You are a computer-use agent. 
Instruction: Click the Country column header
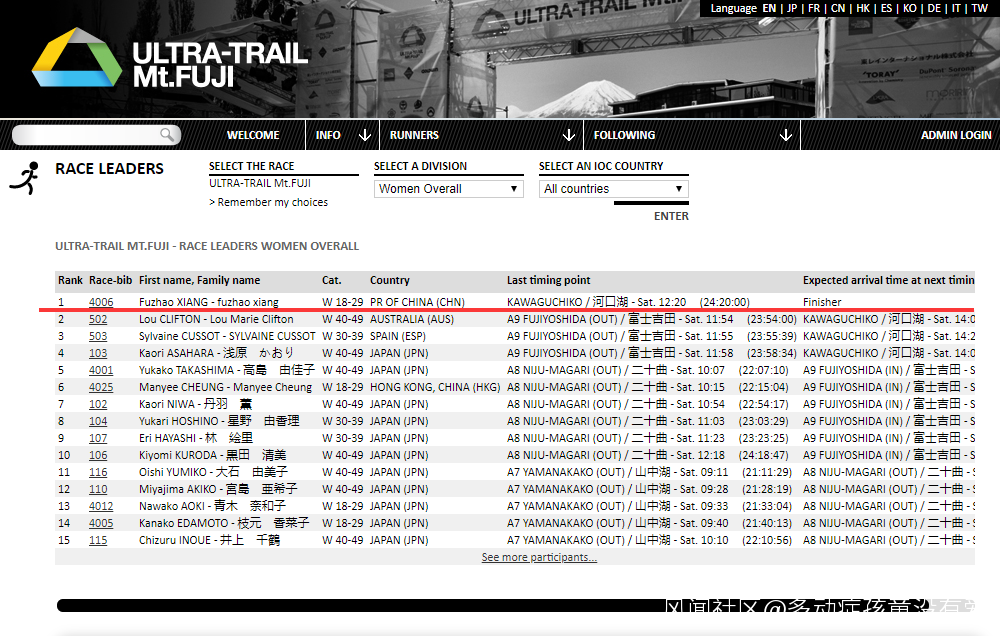pos(390,280)
